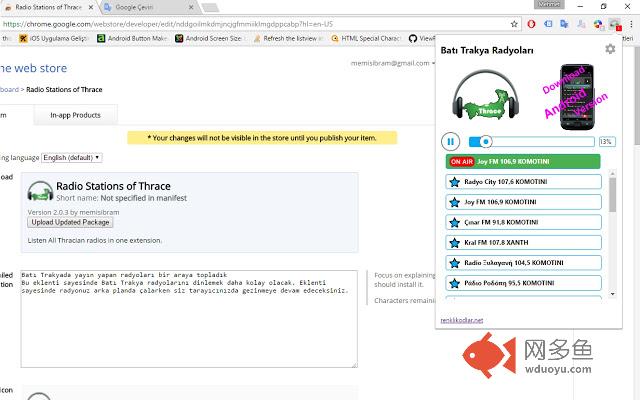Image resolution: width=640 pixels, height=400 pixels.
Task: Click scroll down arrow of station list
Action: [x=612, y=294]
